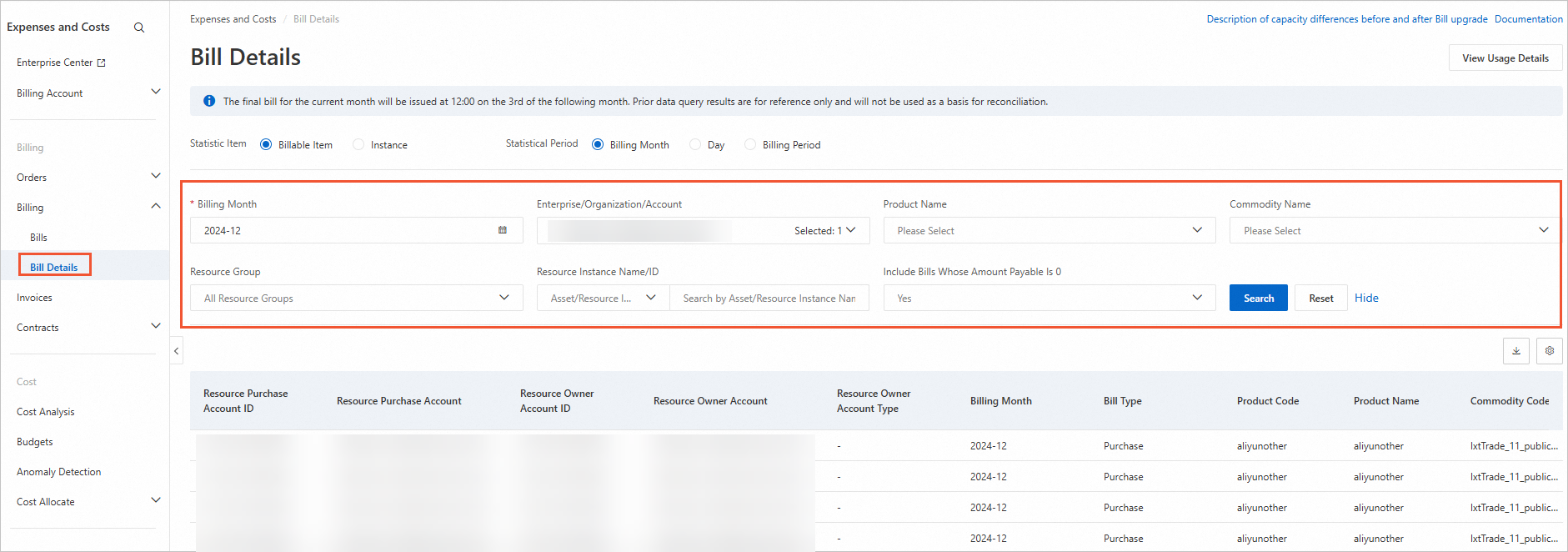Select the Day statistical period radio
The width and height of the screenshot is (1568, 552).
click(x=695, y=144)
